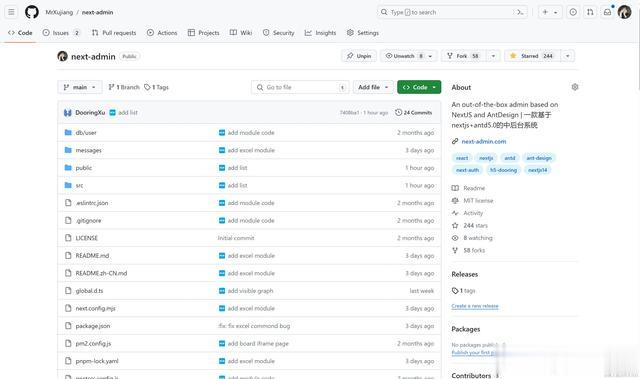
Task: Open the pull requests icon in header
Action: tap(590, 12)
